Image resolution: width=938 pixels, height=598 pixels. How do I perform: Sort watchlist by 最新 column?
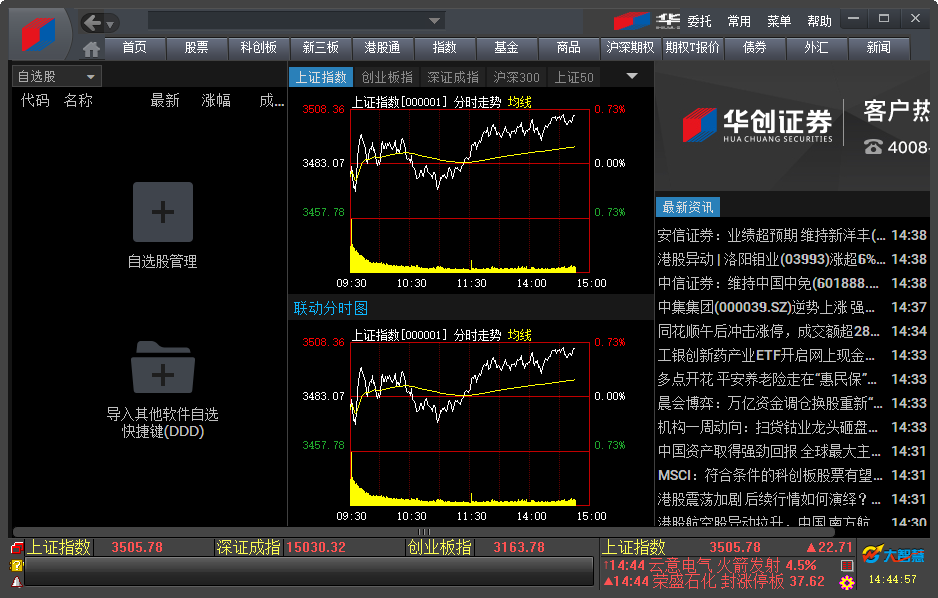coord(165,100)
